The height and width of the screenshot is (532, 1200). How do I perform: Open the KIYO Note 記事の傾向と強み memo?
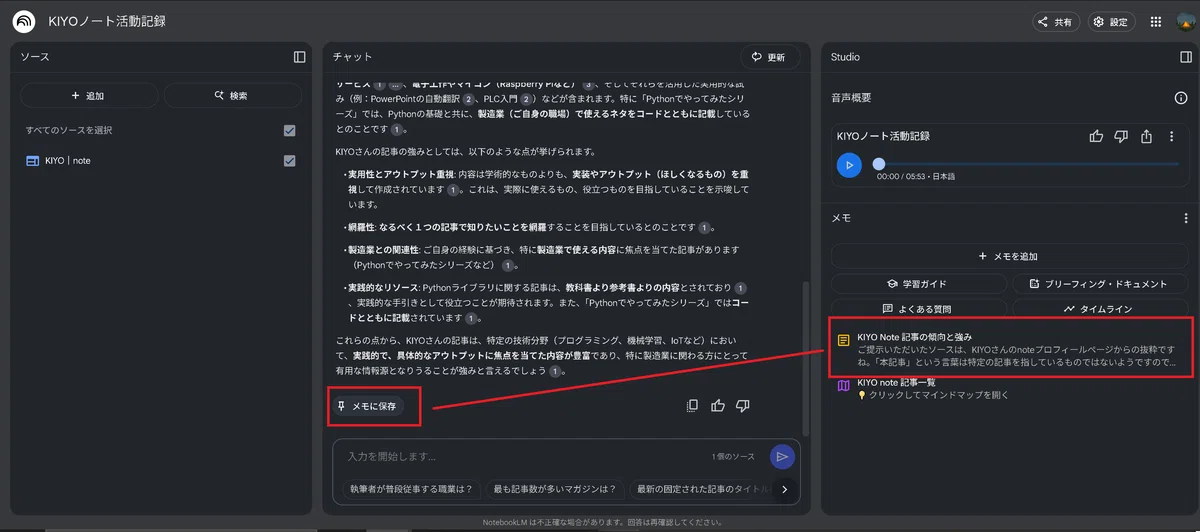1011,348
